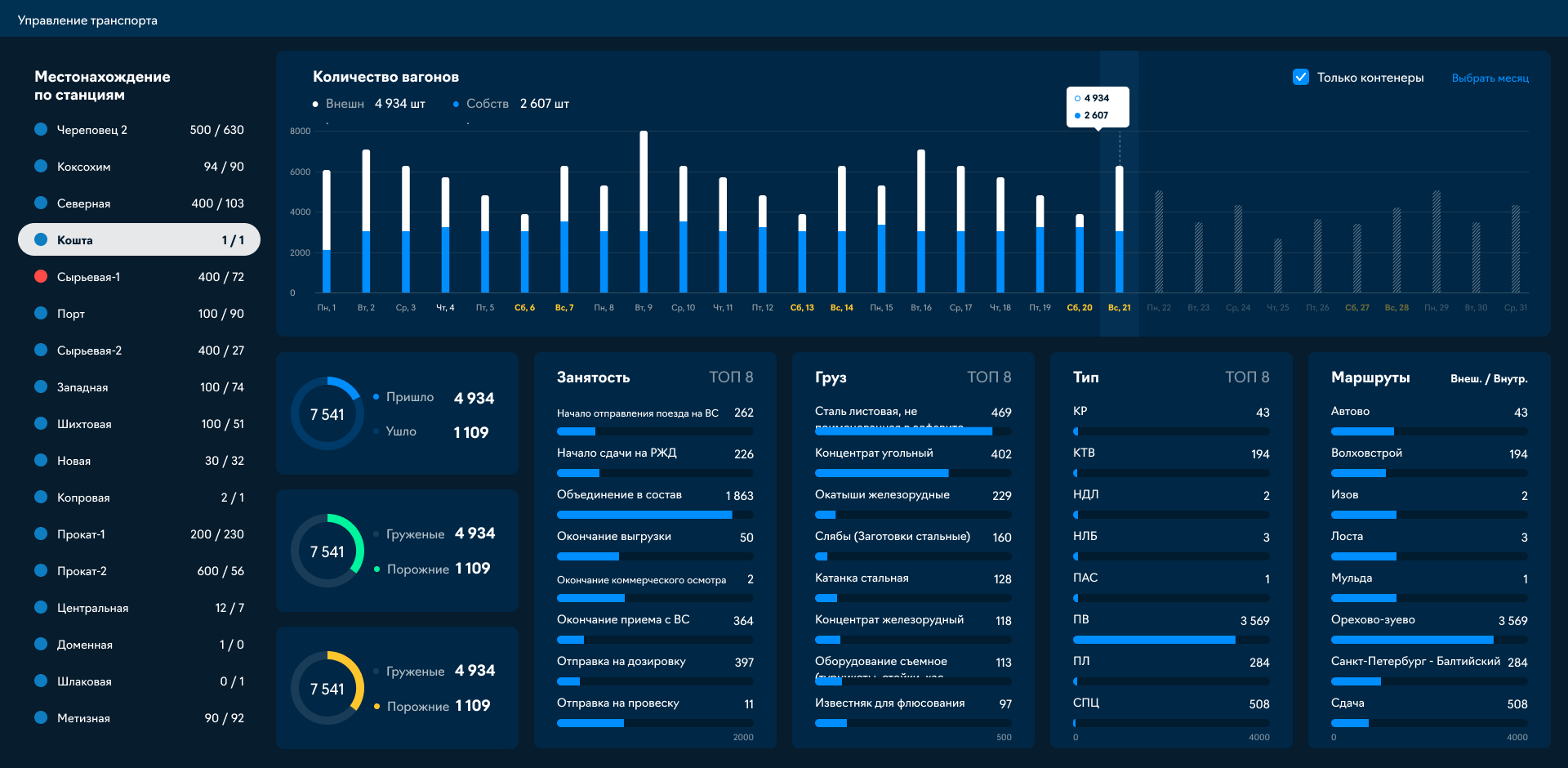Click the dot icon beside Западная

(41, 386)
